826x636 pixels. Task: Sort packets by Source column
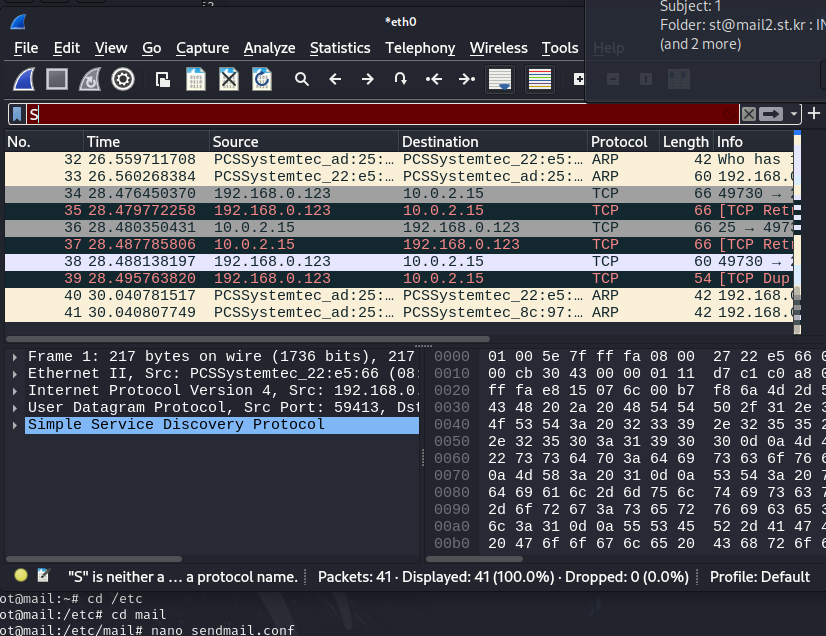click(304, 142)
